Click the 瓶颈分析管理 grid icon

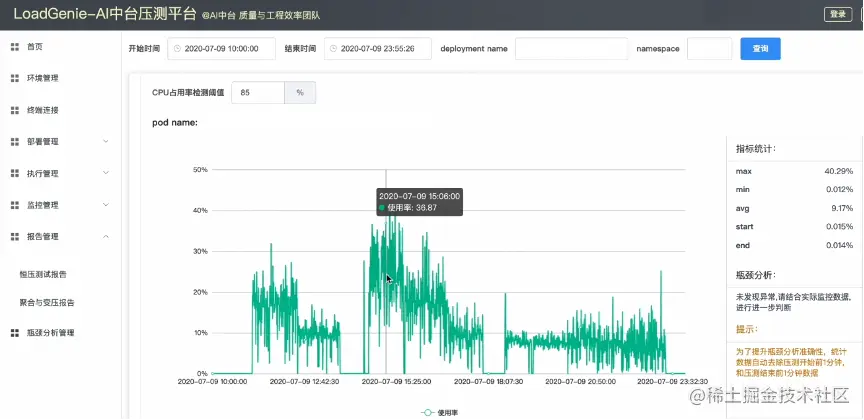pos(15,333)
